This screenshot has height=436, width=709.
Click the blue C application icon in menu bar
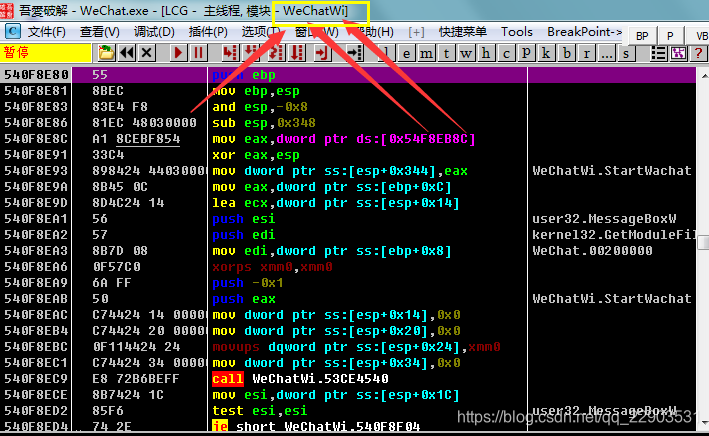click(12, 32)
